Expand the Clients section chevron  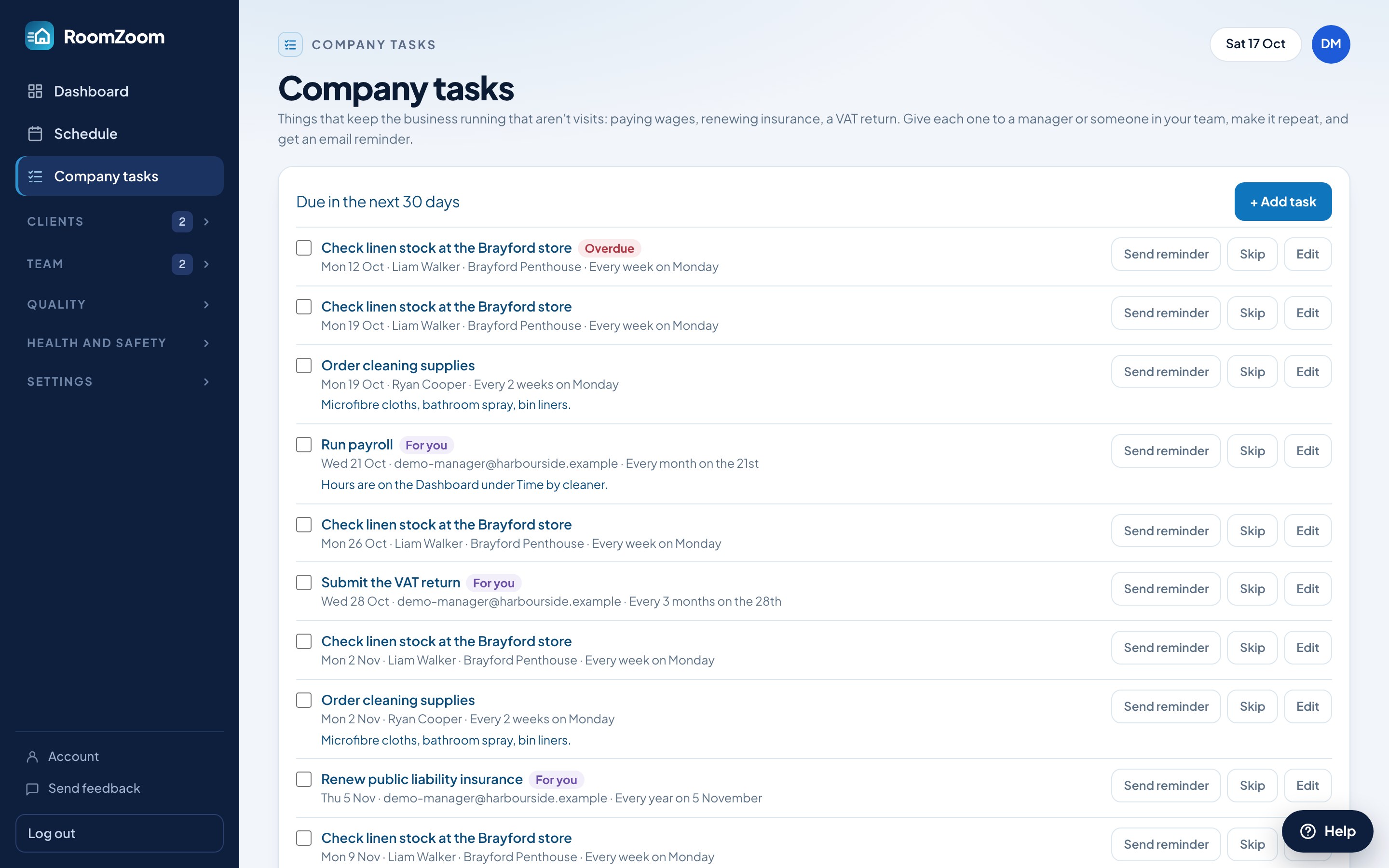pos(206,222)
